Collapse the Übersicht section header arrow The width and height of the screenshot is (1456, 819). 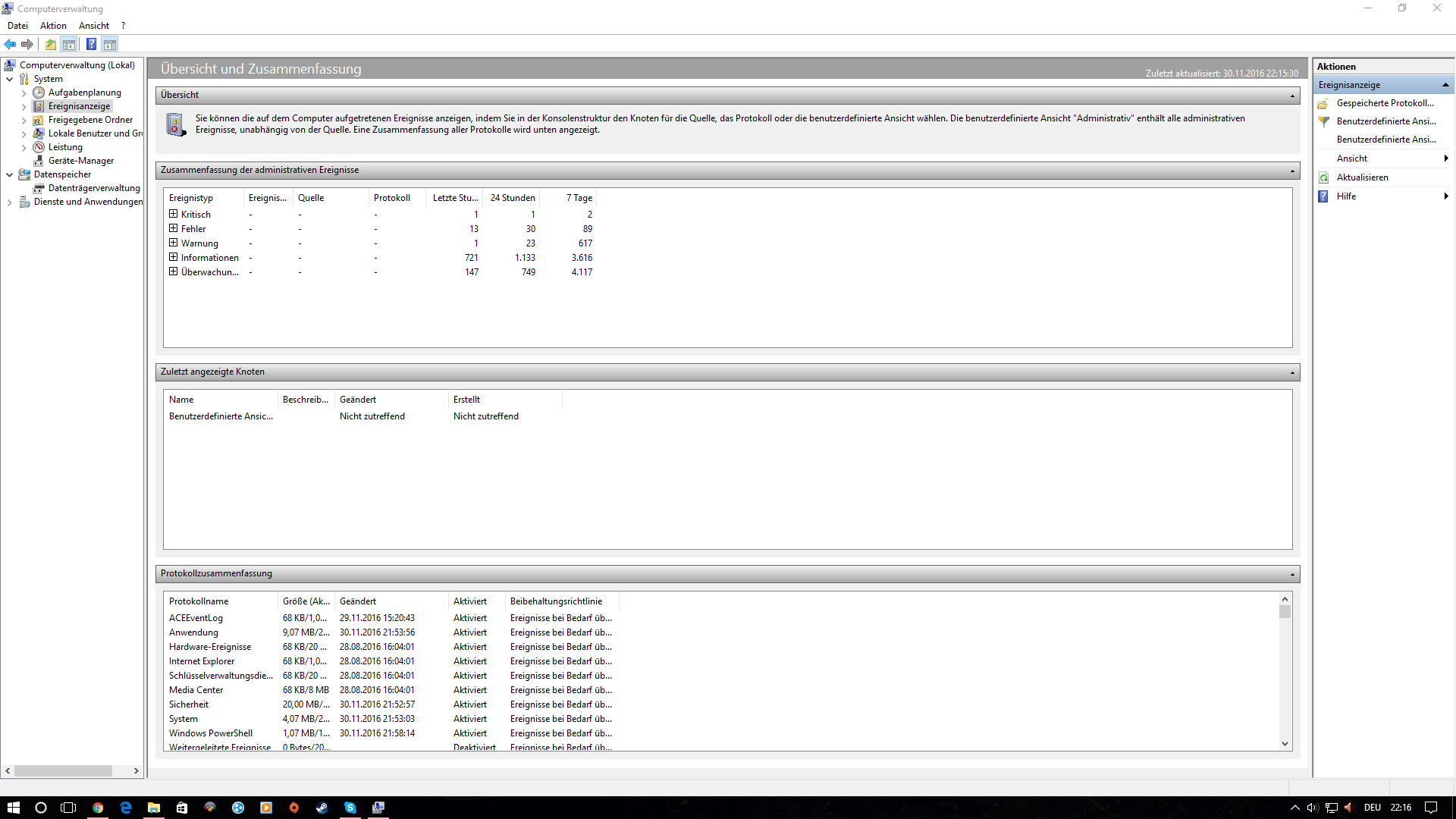click(1292, 96)
